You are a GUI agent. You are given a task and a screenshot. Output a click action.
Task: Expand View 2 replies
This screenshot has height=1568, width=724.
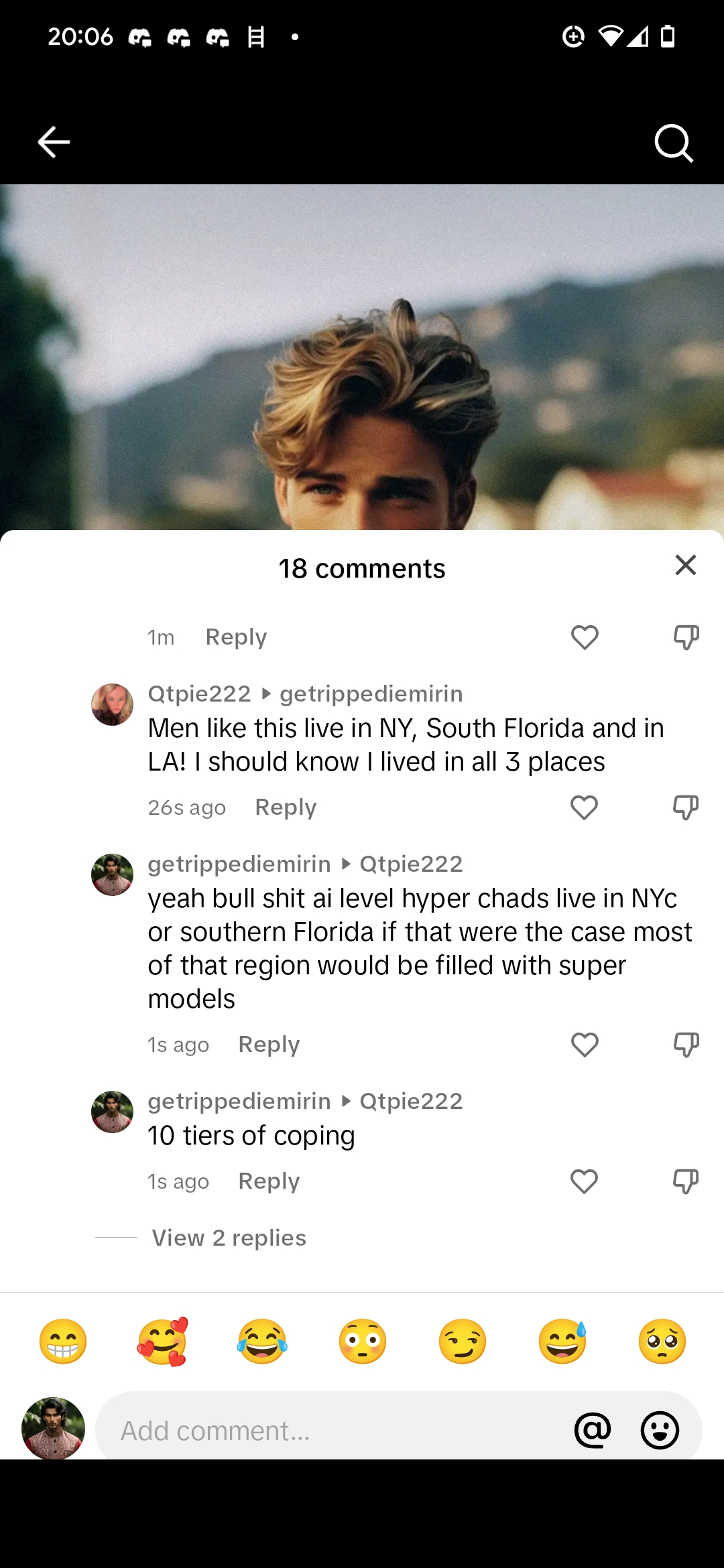coord(229,1238)
